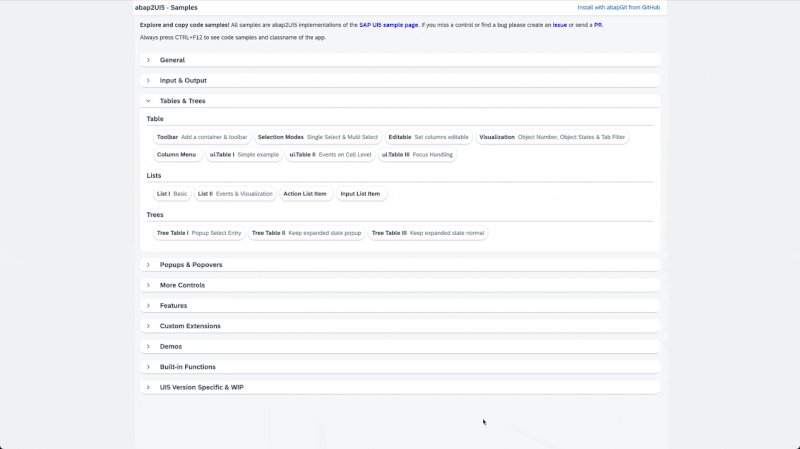The height and width of the screenshot is (449, 800).
Task: Click the General panel title
Action: click(172, 60)
